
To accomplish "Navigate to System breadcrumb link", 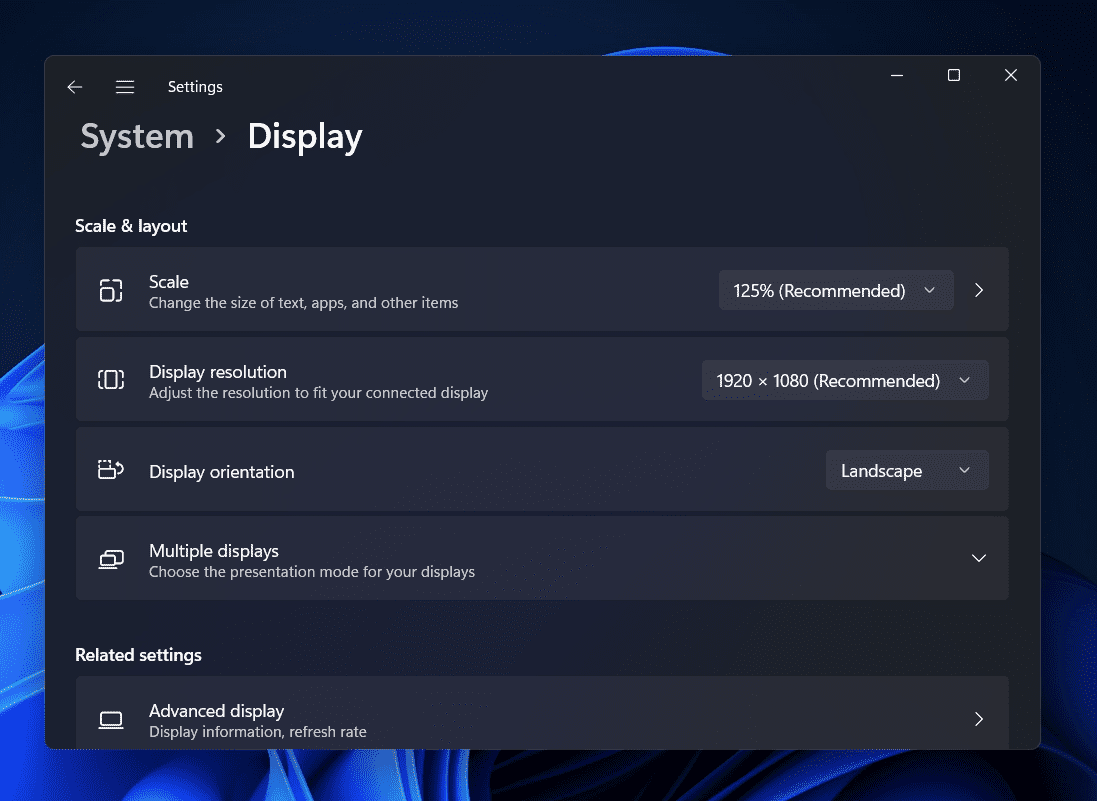I will click(137, 136).
